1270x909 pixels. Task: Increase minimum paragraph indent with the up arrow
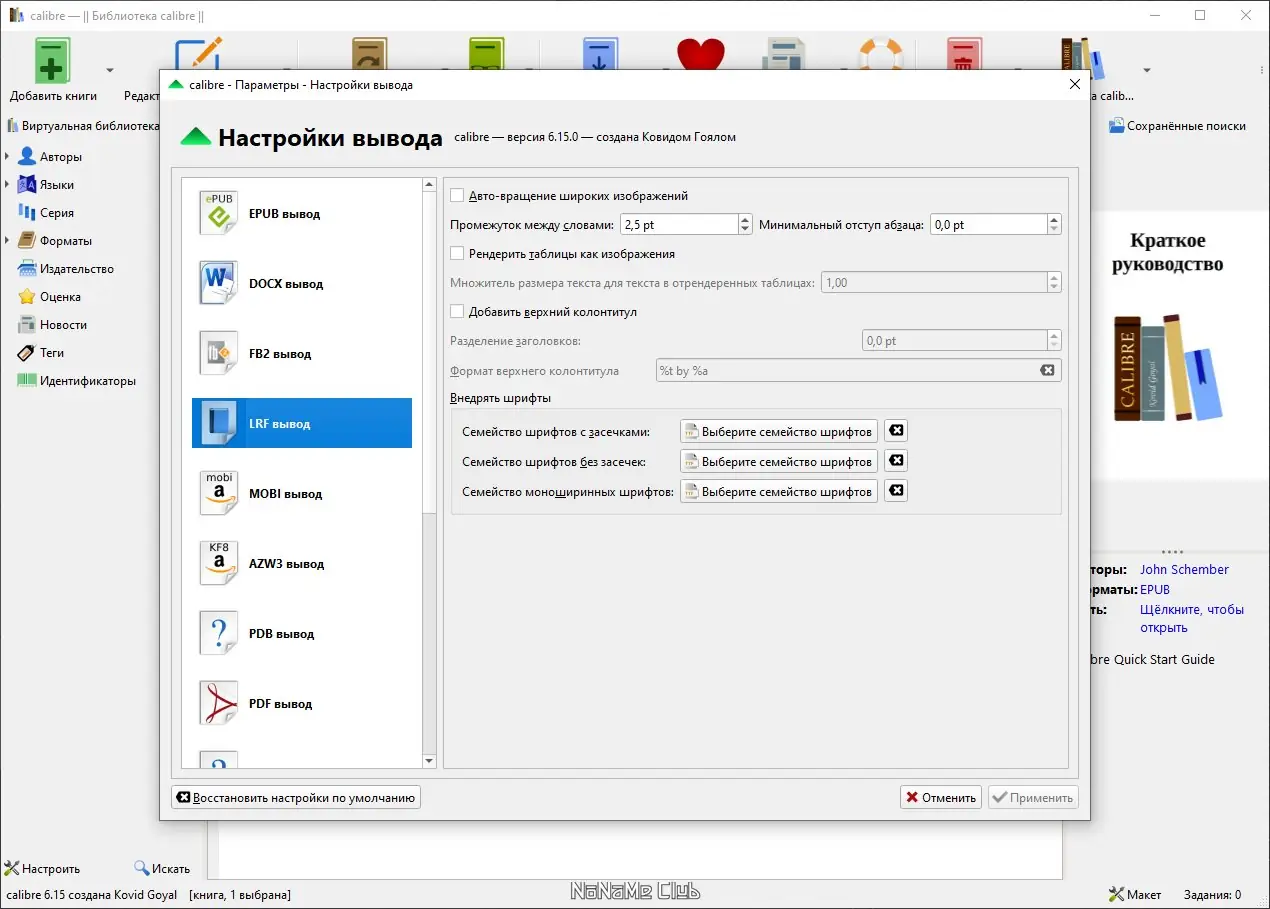point(1055,220)
